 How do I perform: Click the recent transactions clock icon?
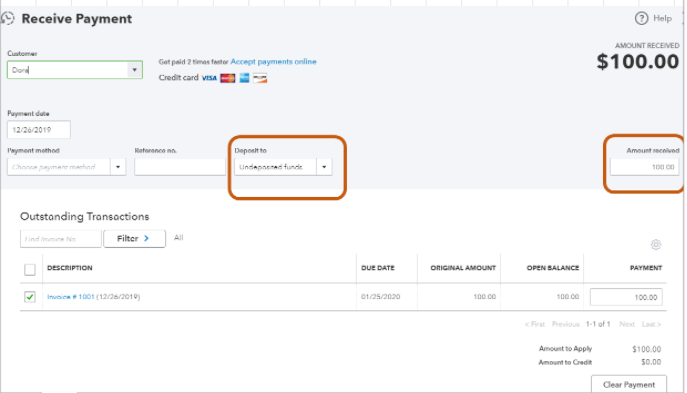(7, 18)
